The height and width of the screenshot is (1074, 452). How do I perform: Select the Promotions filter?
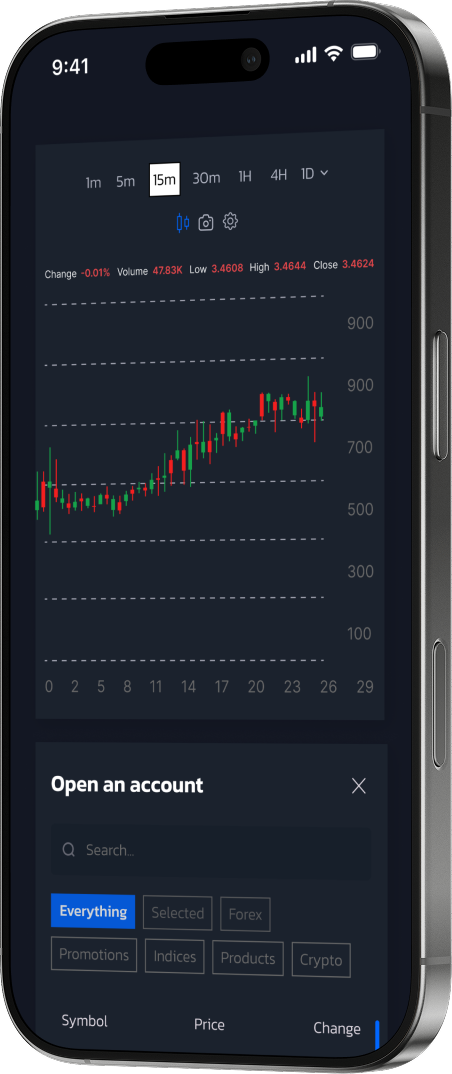click(x=94, y=955)
